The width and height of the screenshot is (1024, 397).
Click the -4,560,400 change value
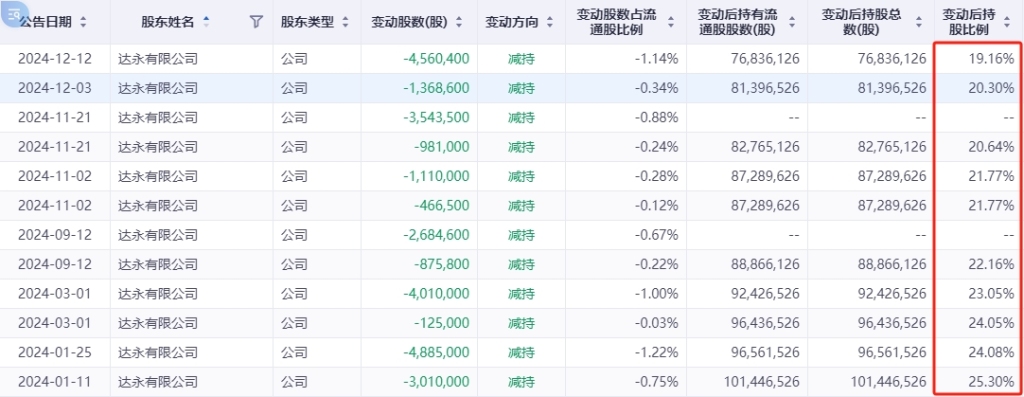point(436,59)
